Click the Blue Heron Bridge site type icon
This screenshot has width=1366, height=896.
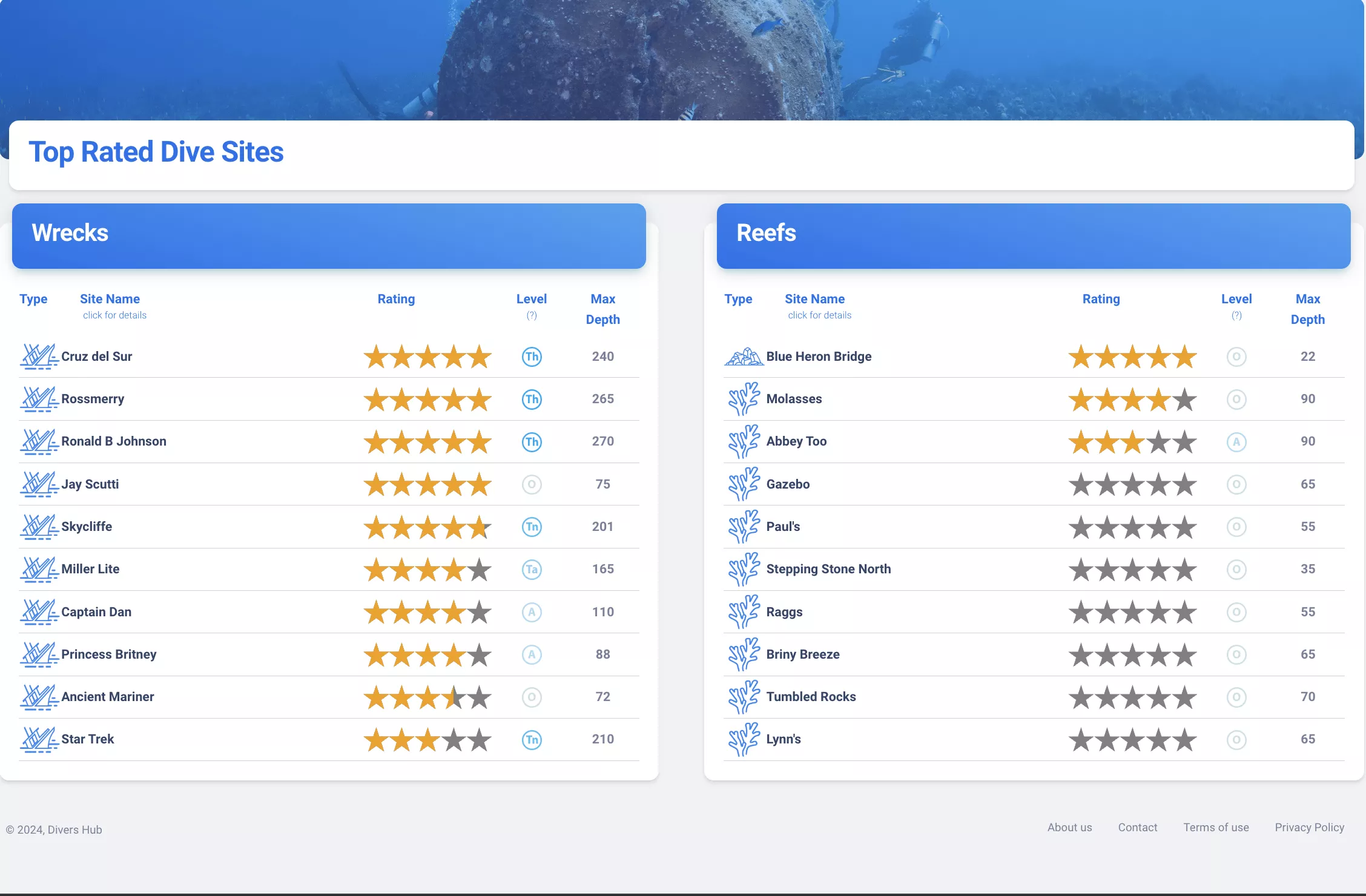pos(744,357)
